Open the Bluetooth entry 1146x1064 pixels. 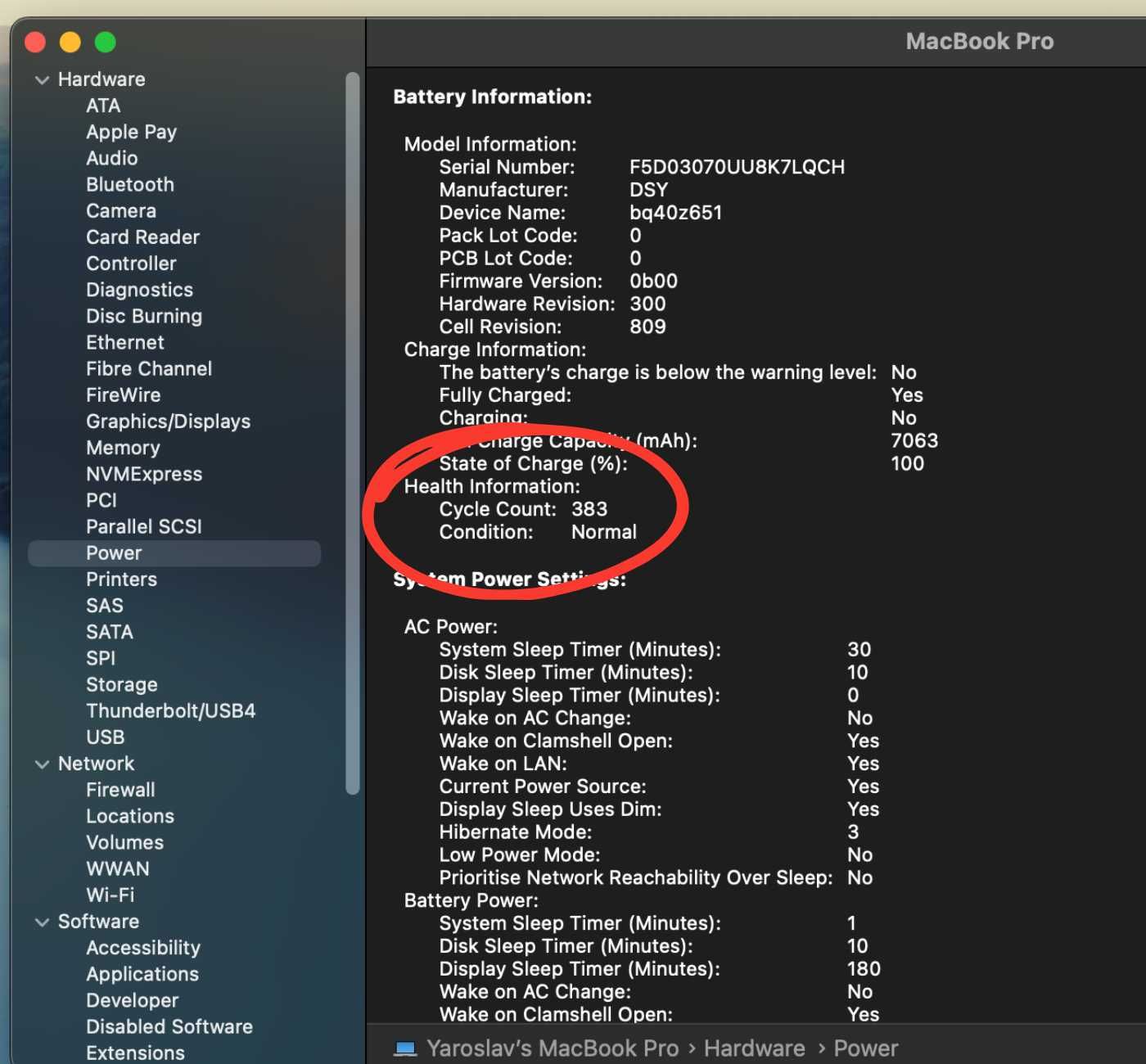(130, 184)
